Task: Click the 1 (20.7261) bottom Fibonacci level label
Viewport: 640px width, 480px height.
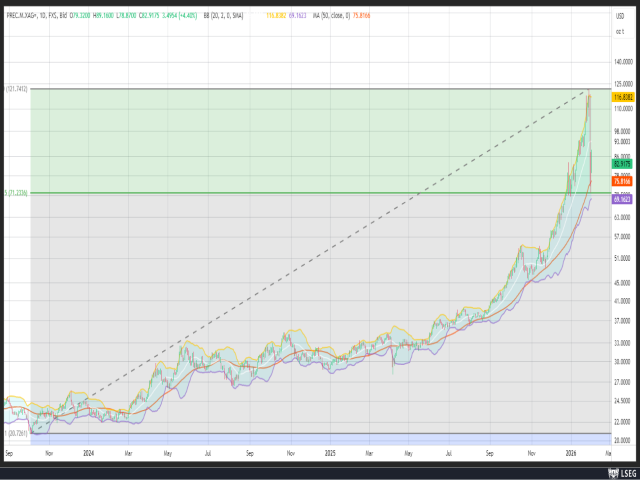Action: (x=15, y=434)
